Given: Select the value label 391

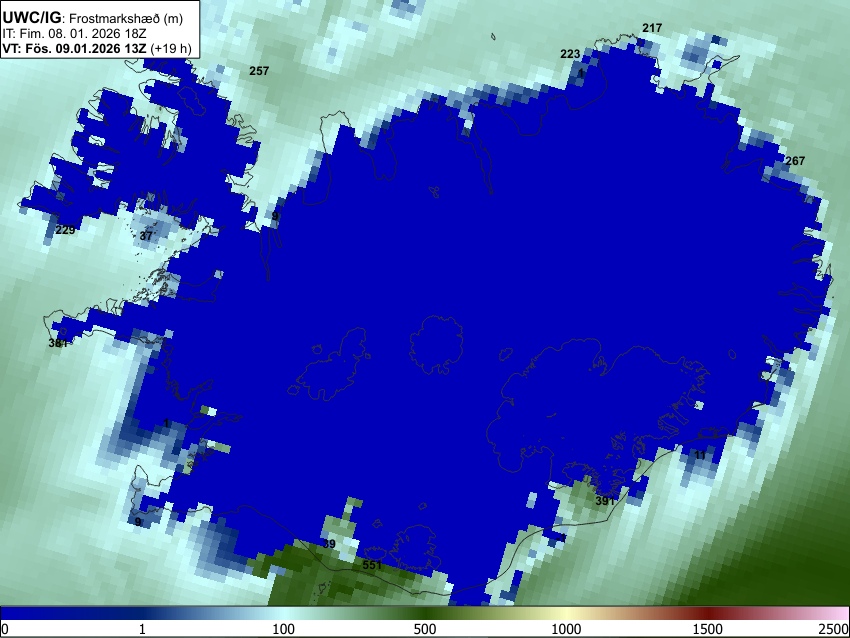Looking at the screenshot, I should (x=606, y=501).
